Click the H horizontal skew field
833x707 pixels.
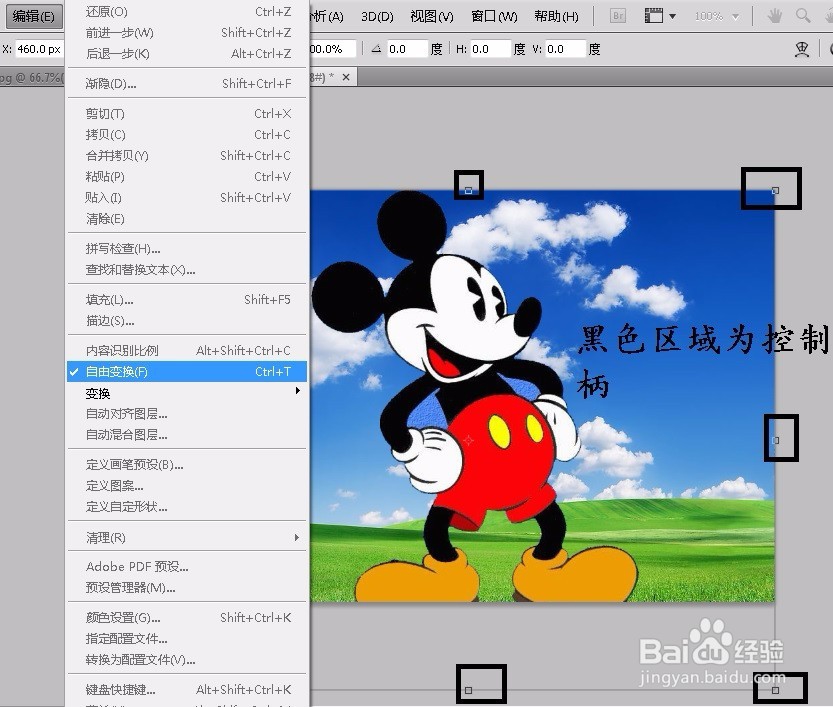(x=490, y=49)
